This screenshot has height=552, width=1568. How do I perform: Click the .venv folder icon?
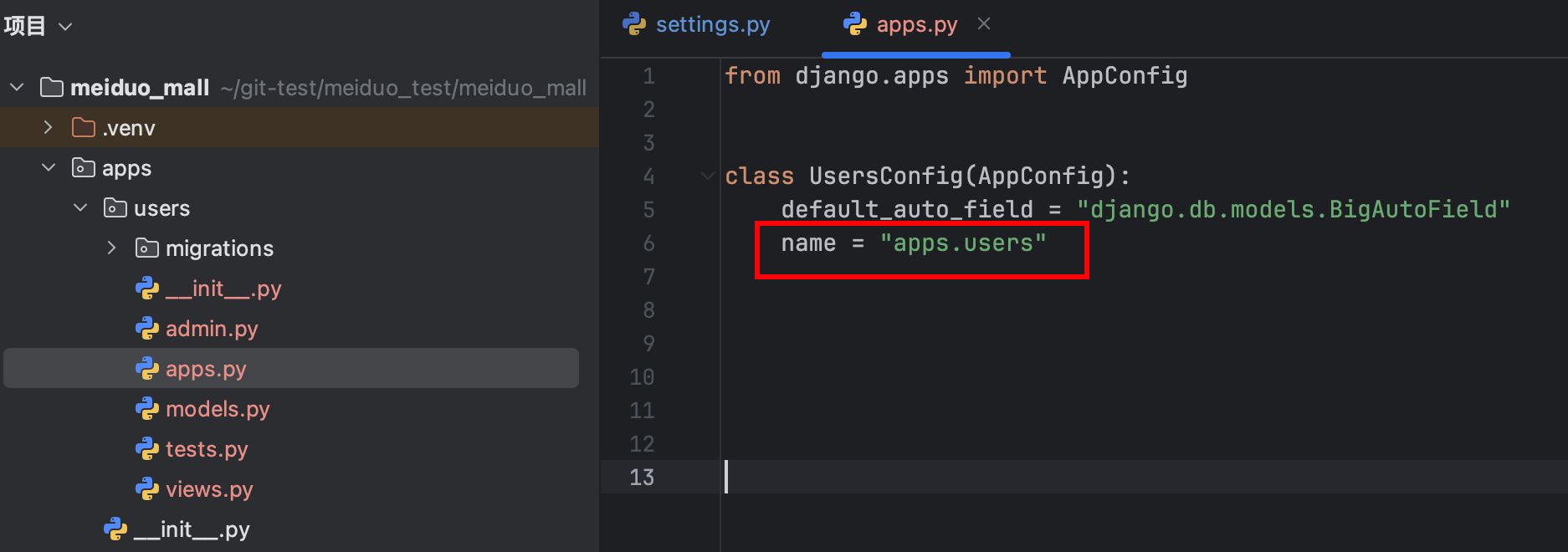(x=84, y=128)
